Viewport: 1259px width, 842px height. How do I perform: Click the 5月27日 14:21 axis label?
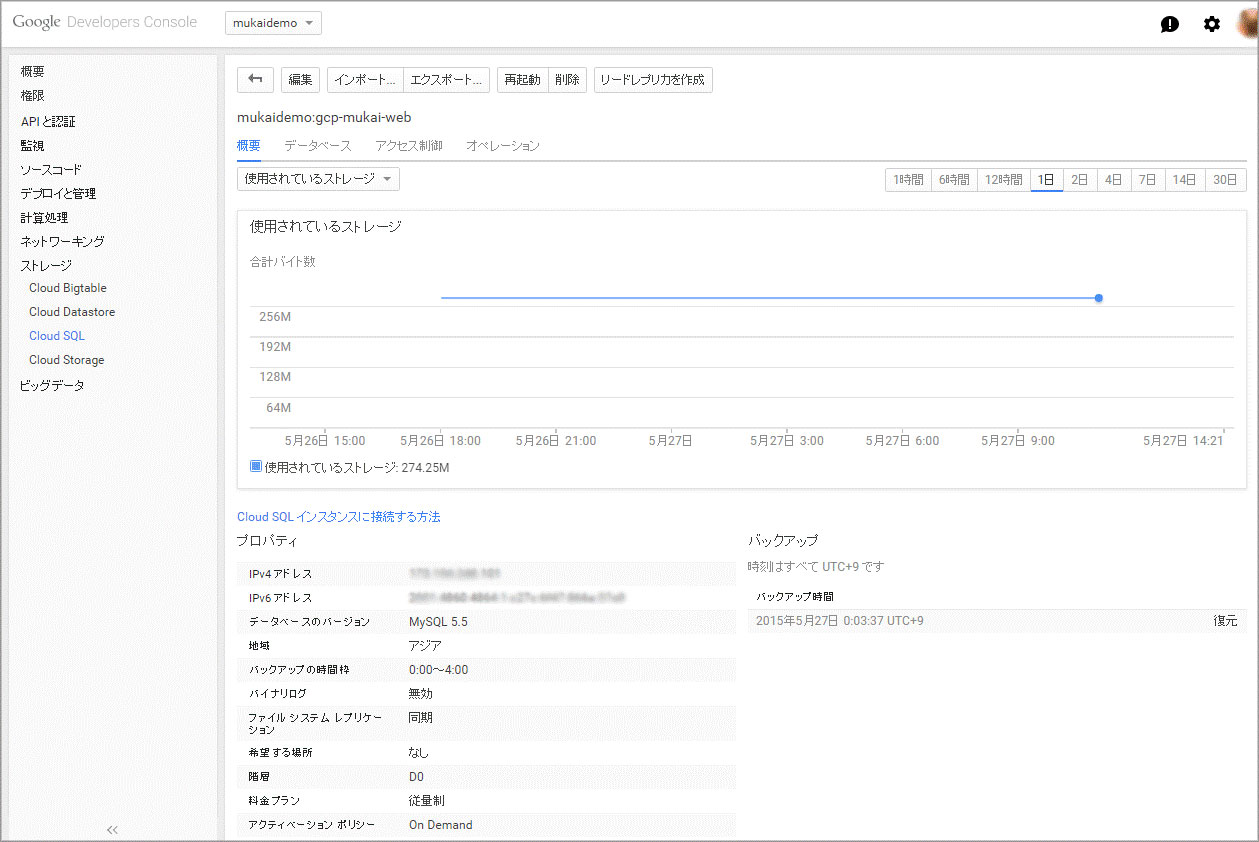[x=1184, y=441]
